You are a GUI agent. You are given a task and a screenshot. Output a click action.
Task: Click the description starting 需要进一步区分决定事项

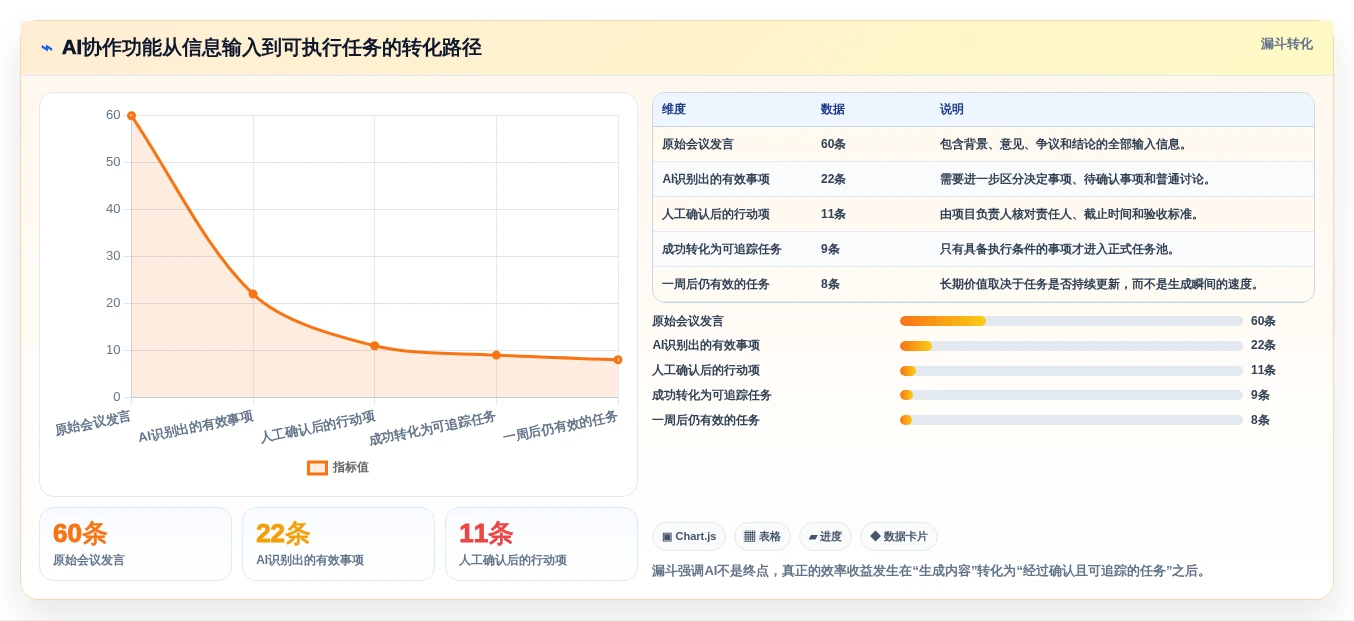pos(1076,180)
